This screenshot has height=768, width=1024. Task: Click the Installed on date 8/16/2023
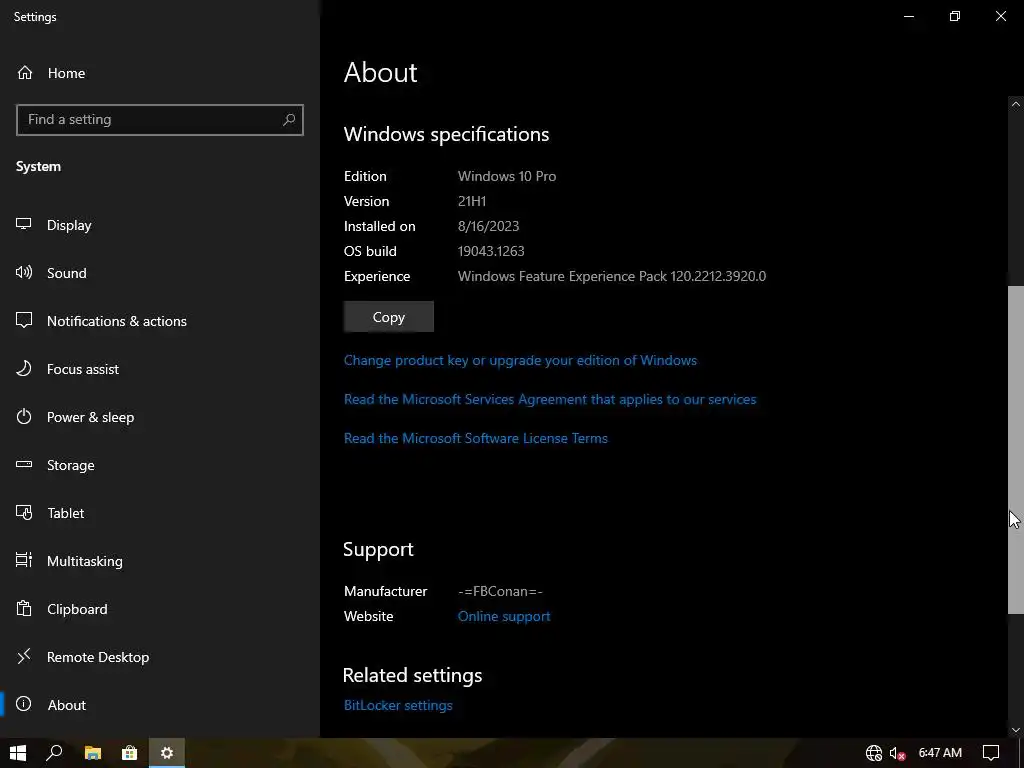(488, 227)
